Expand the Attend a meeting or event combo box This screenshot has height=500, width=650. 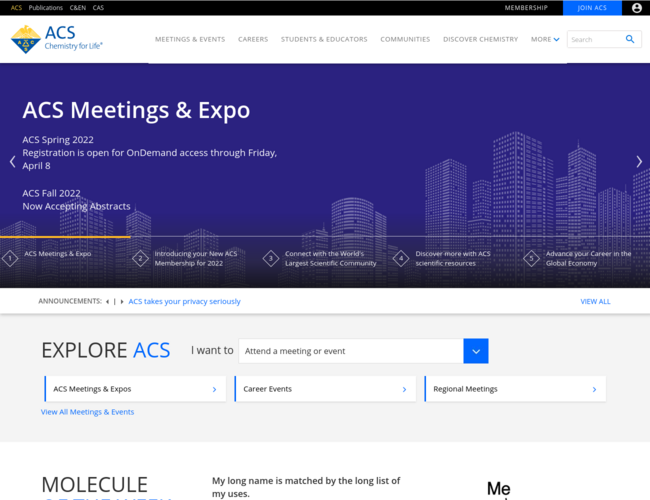350,351
